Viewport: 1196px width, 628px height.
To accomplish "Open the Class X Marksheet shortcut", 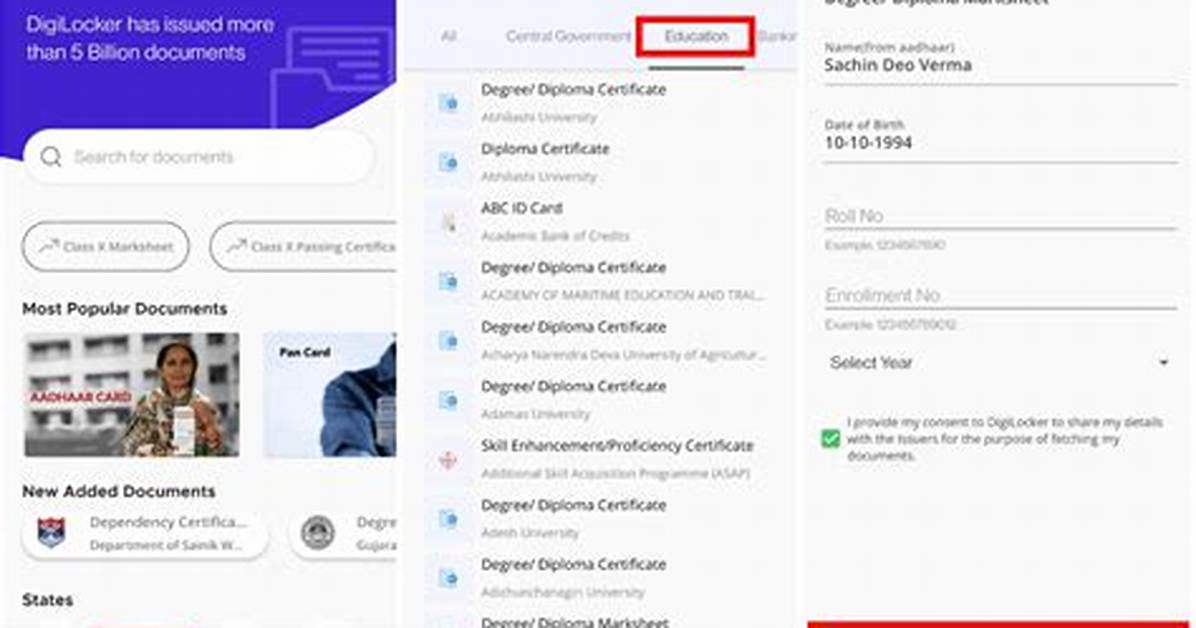I will (x=105, y=246).
